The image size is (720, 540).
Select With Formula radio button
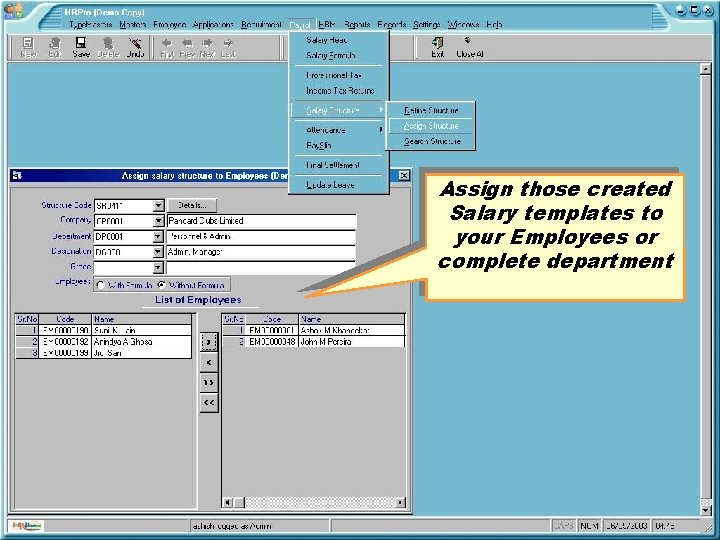point(101,285)
